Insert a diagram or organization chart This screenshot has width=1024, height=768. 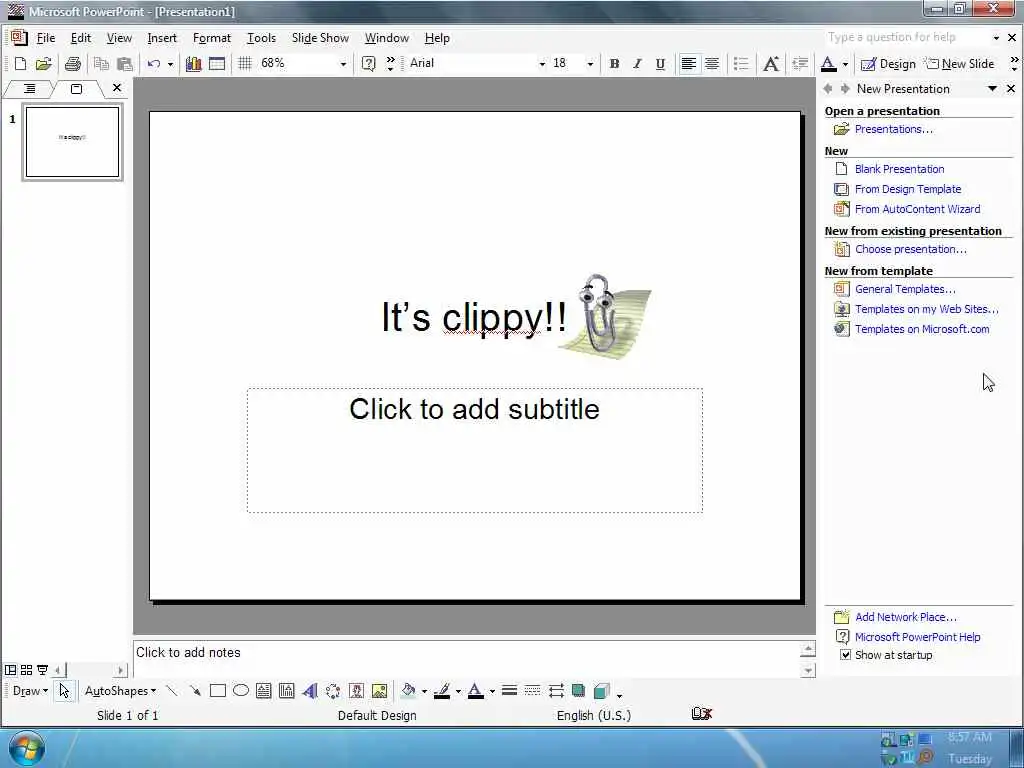pyautogui.click(x=332, y=690)
